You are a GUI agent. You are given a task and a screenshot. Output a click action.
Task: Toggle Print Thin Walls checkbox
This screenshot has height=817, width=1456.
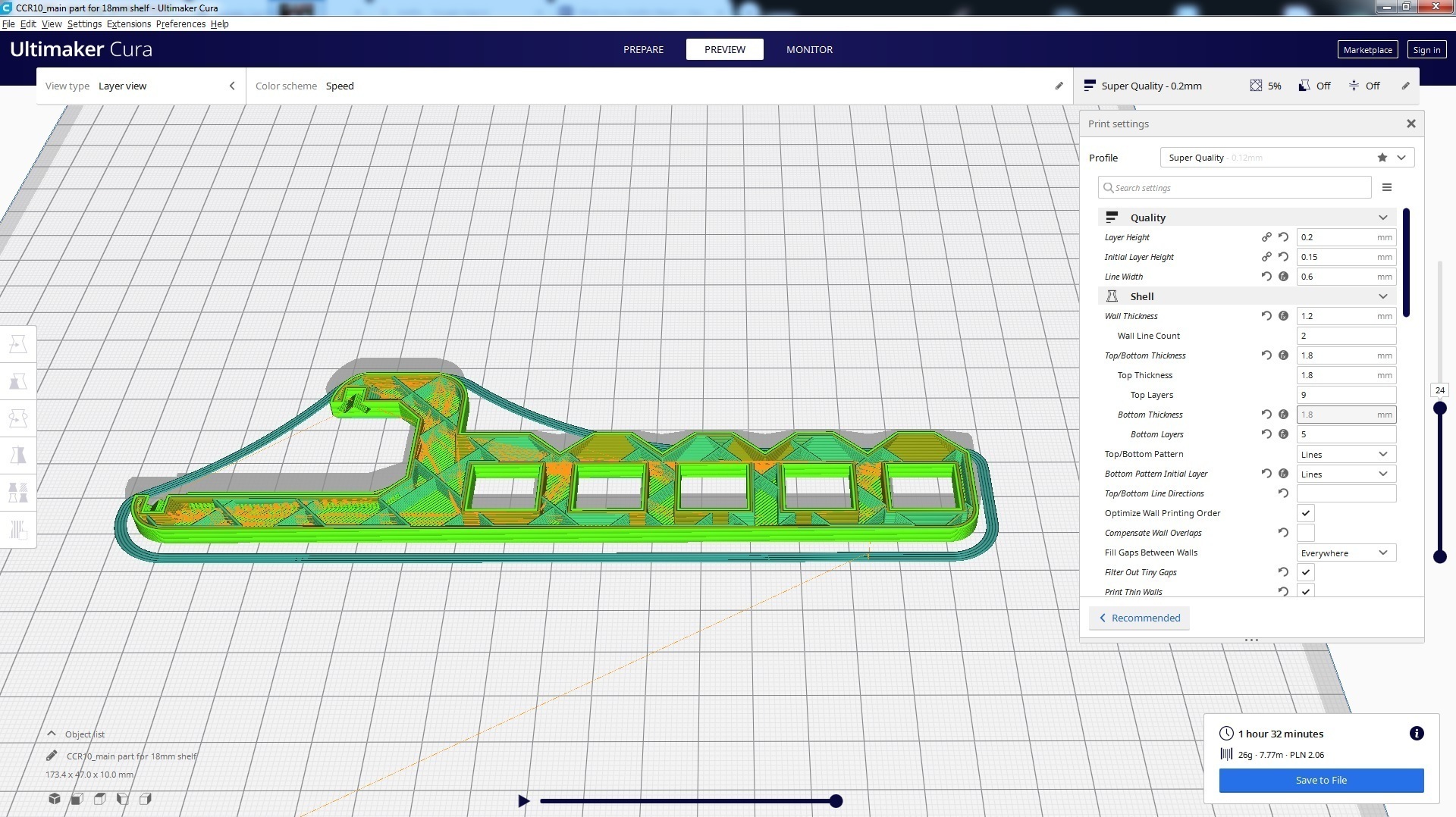click(x=1306, y=590)
